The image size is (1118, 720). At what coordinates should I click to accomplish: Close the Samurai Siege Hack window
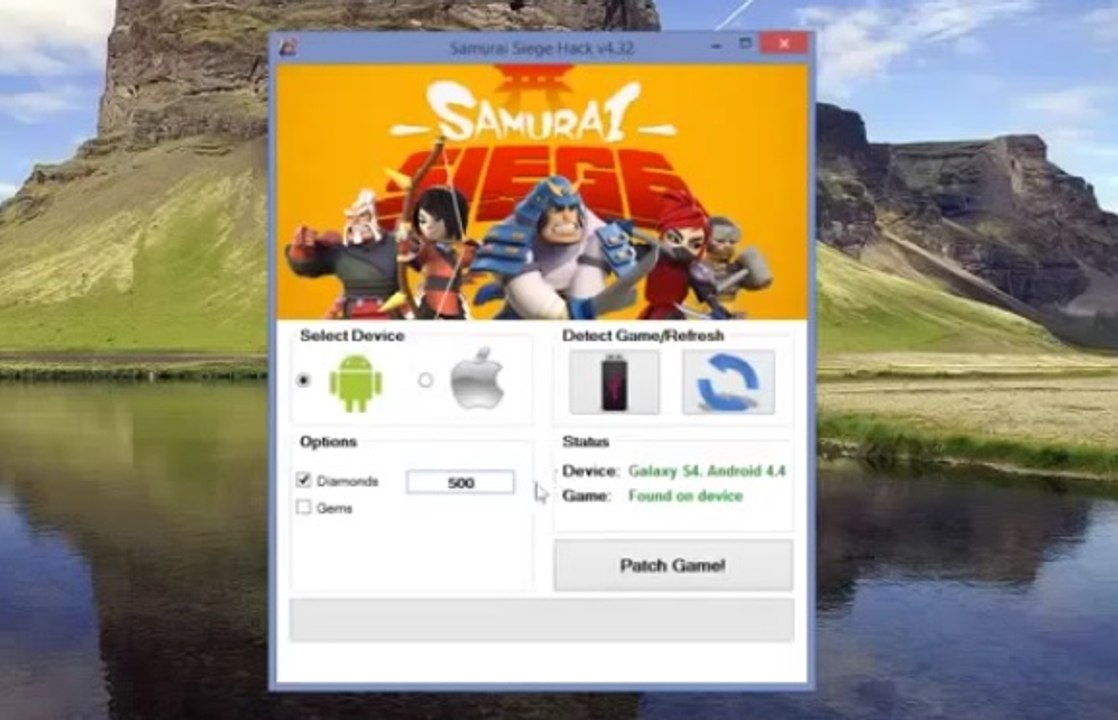784,44
